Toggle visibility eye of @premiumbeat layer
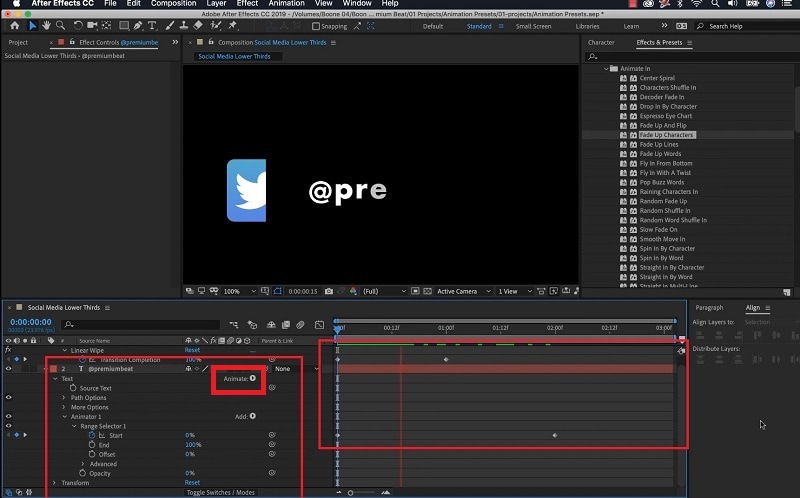Viewport: 800px width, 498px height. pyautogui.click(x=8, y=369)
